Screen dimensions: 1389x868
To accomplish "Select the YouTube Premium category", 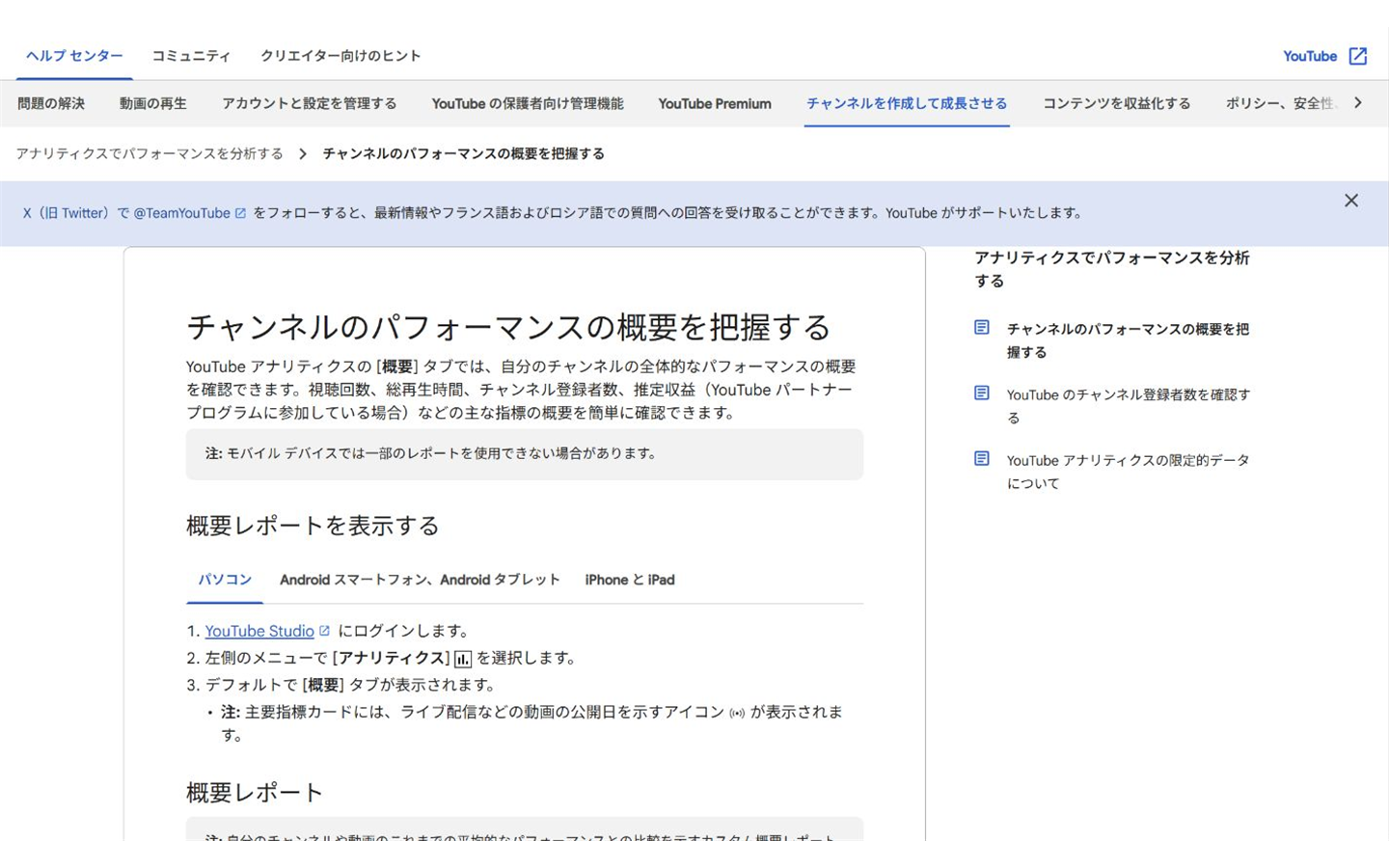I will point(715,103).
